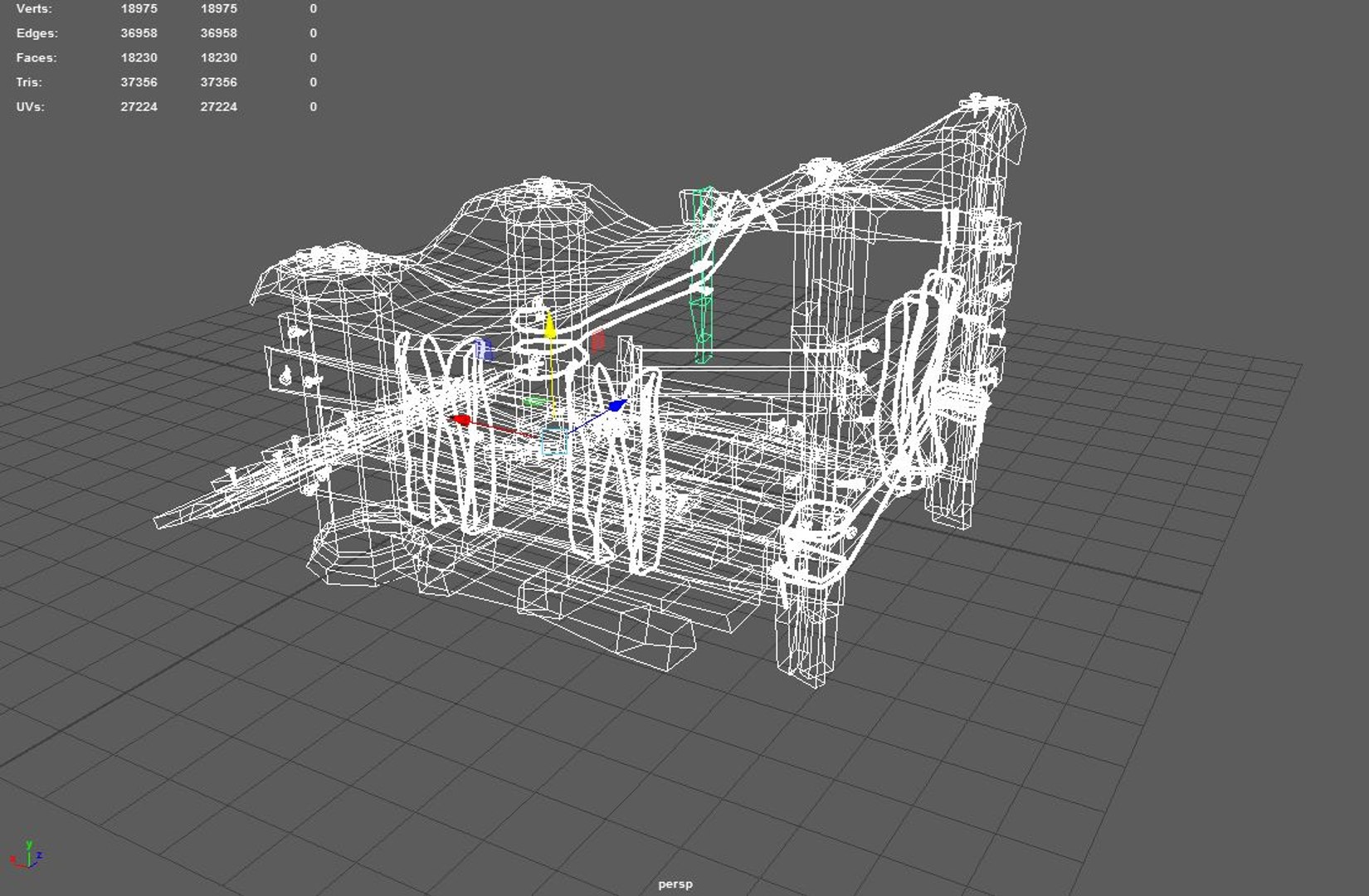Click the 'Faces:' stat label
The height and width of the screenshot is (896, 1369).
click(37, 57)
